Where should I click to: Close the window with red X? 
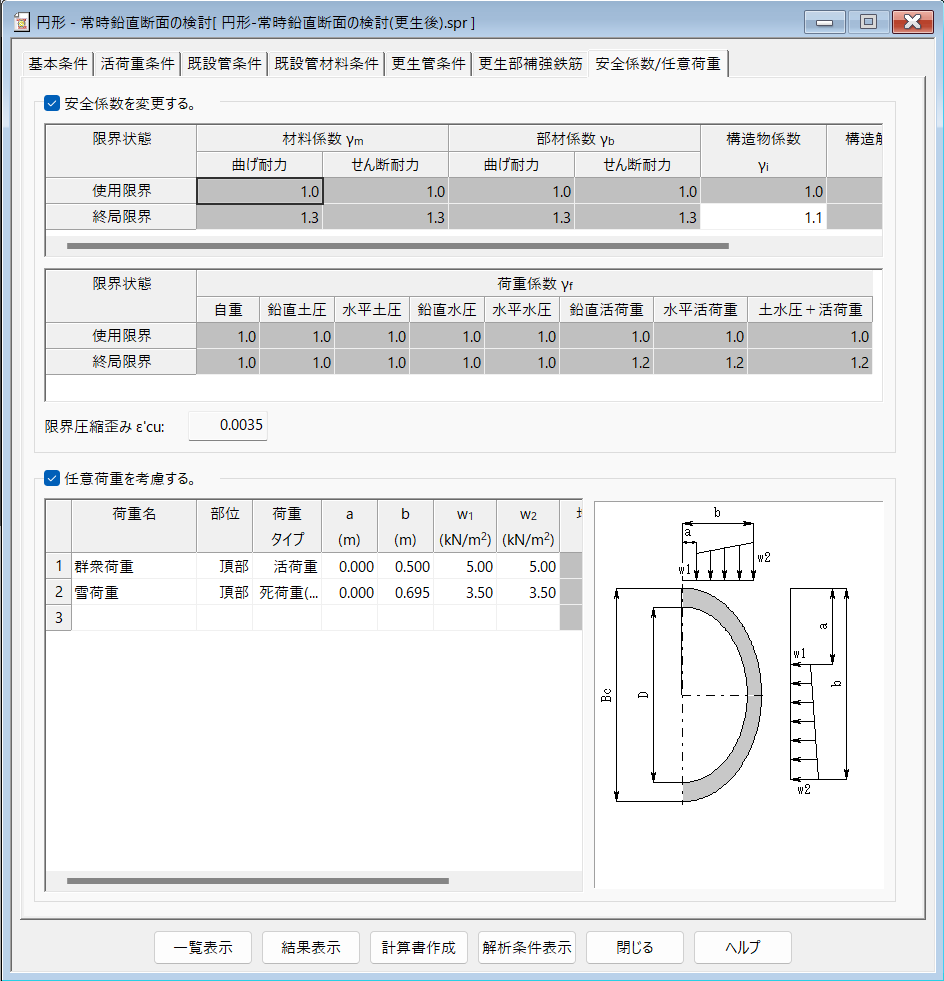coord(913,23)
